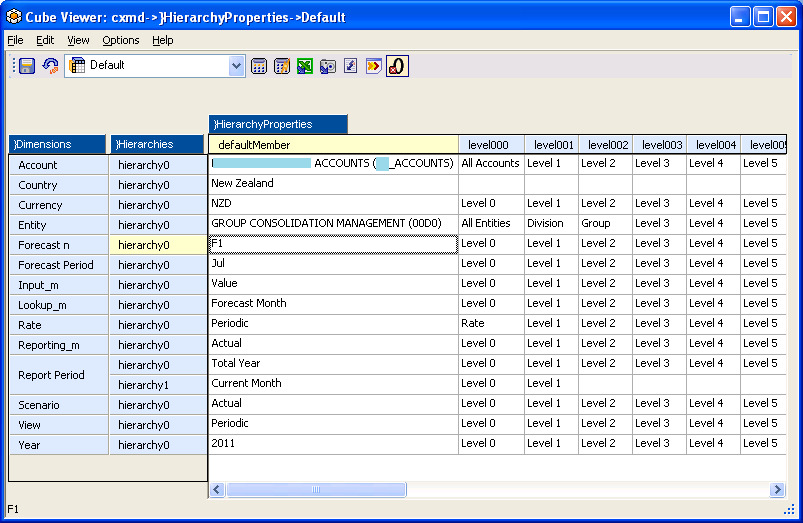Image resolution: width=803 pixels, height=523 pixels.
Task: Click the 2011 cell in Year row
Action: click(x=333, y=444)
